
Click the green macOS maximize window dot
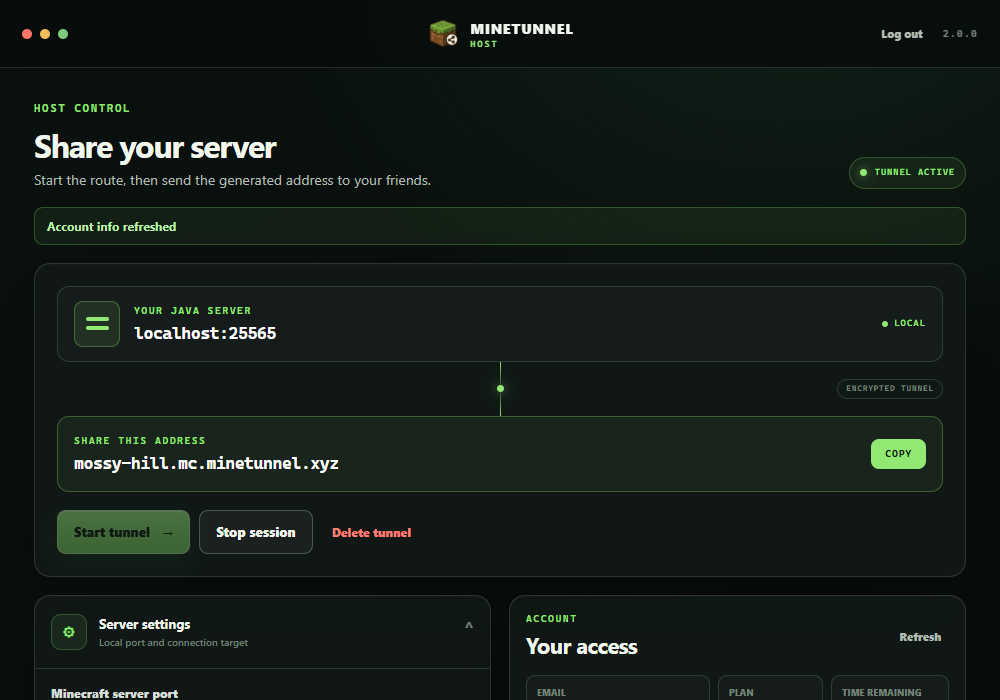[63, 34]
